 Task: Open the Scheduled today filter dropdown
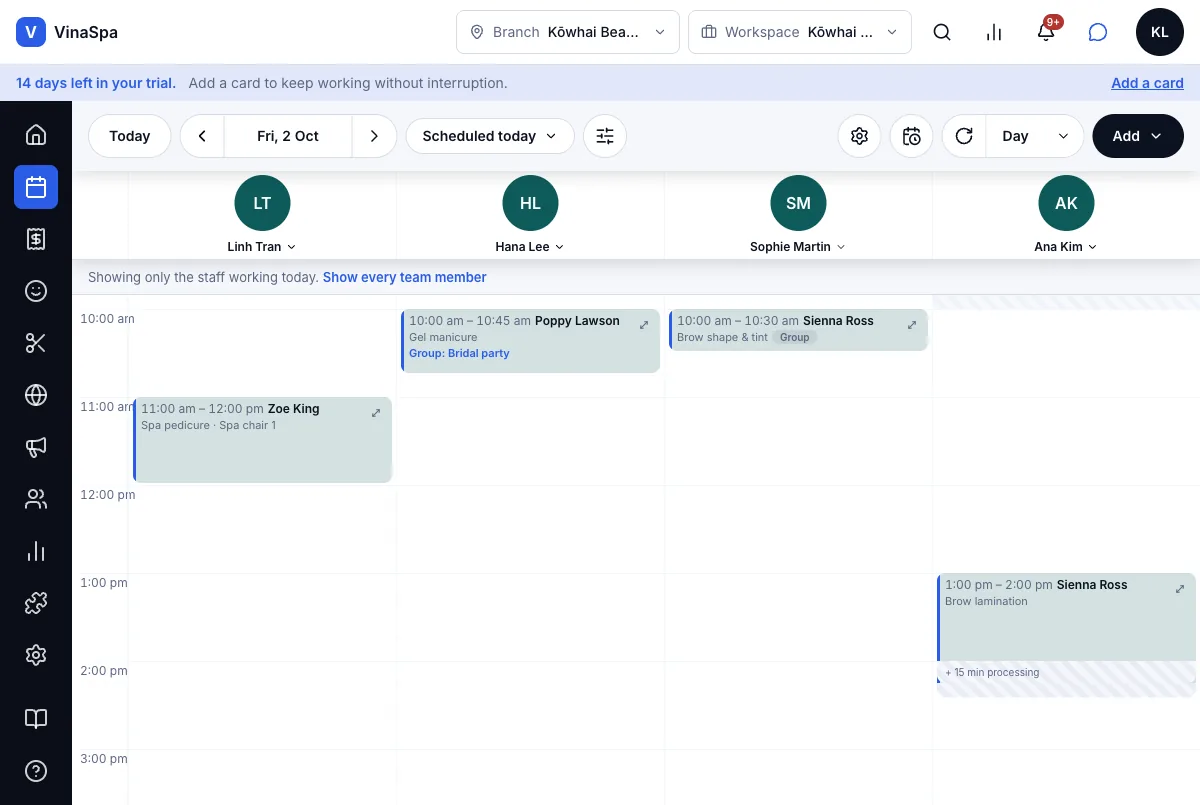pyautogui.click(x=490, y=136)
